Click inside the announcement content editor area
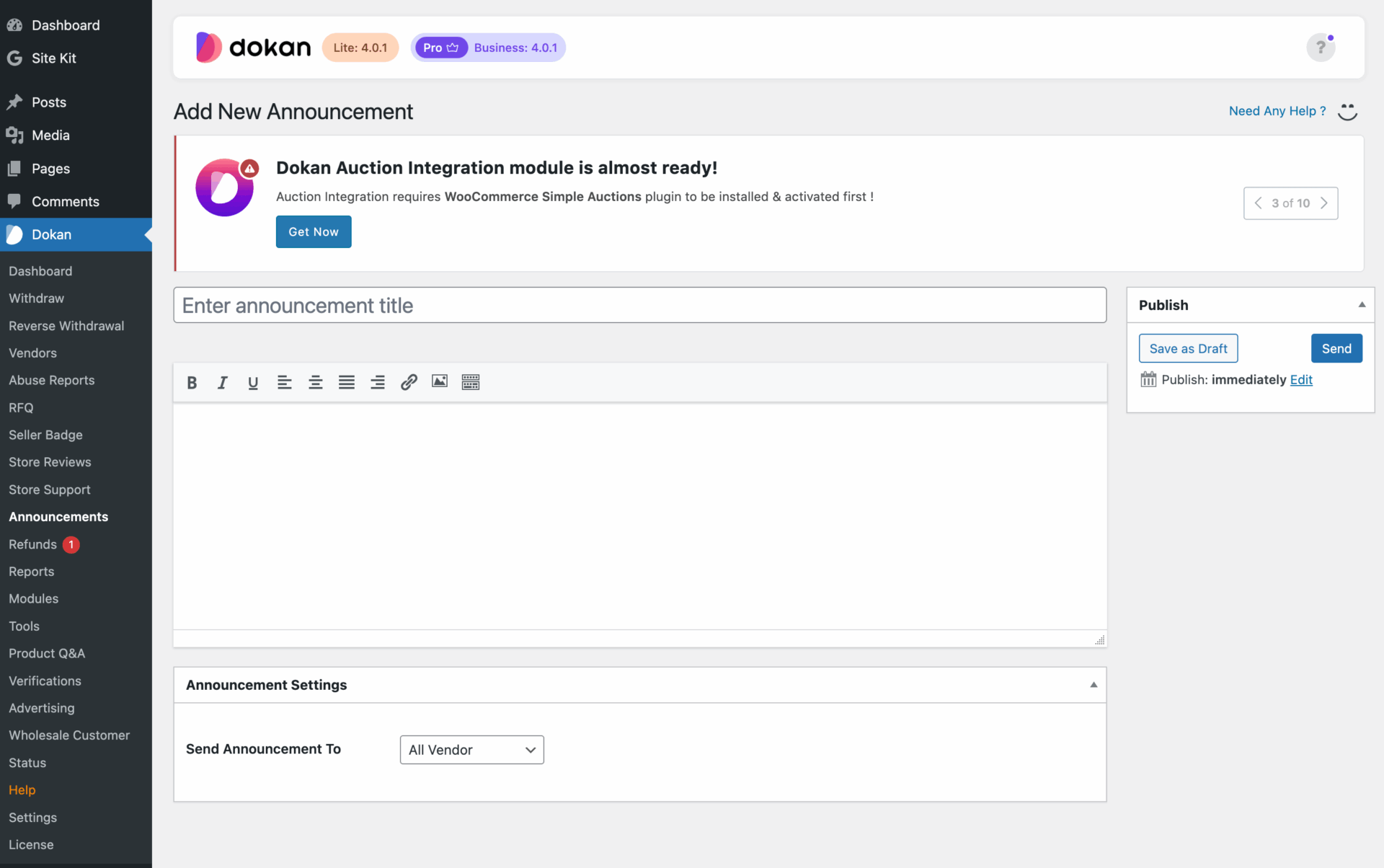 (640, 516)
